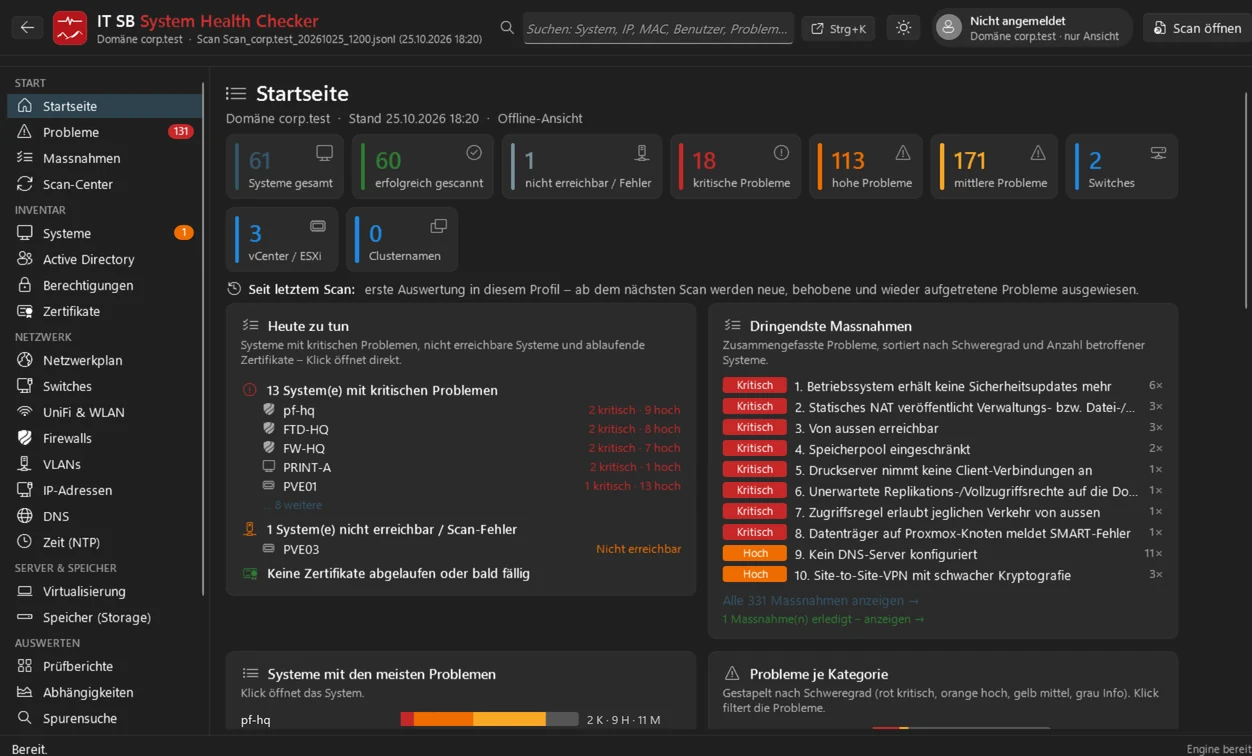Open the hohe Probleme 113 card
Viewport: 1252px width, 756px height.
[x=865, y=167]
